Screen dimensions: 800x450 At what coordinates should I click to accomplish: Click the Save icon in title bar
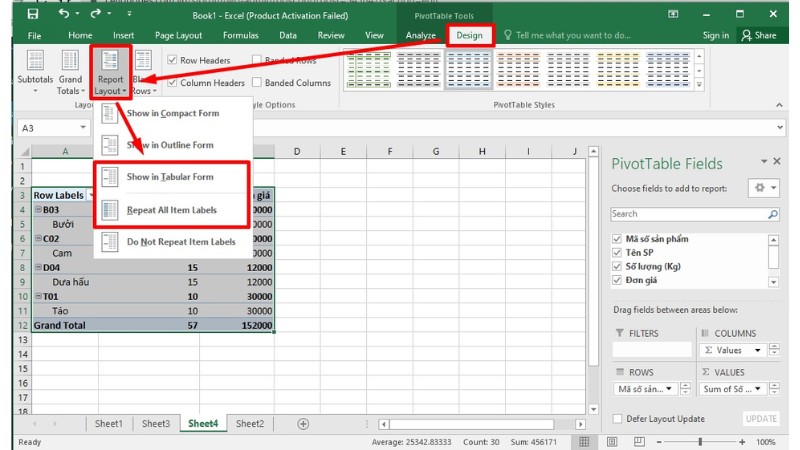click(33, 14)
